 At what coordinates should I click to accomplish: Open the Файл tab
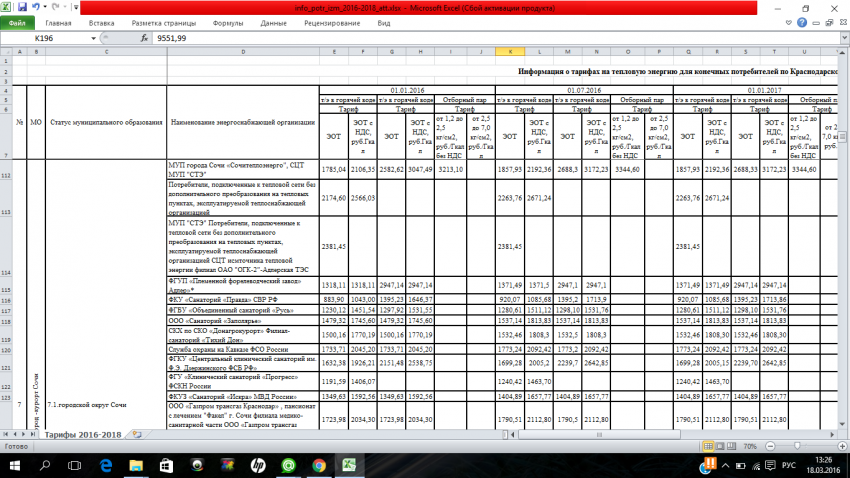pyautogui.click(x=18, y=22)
